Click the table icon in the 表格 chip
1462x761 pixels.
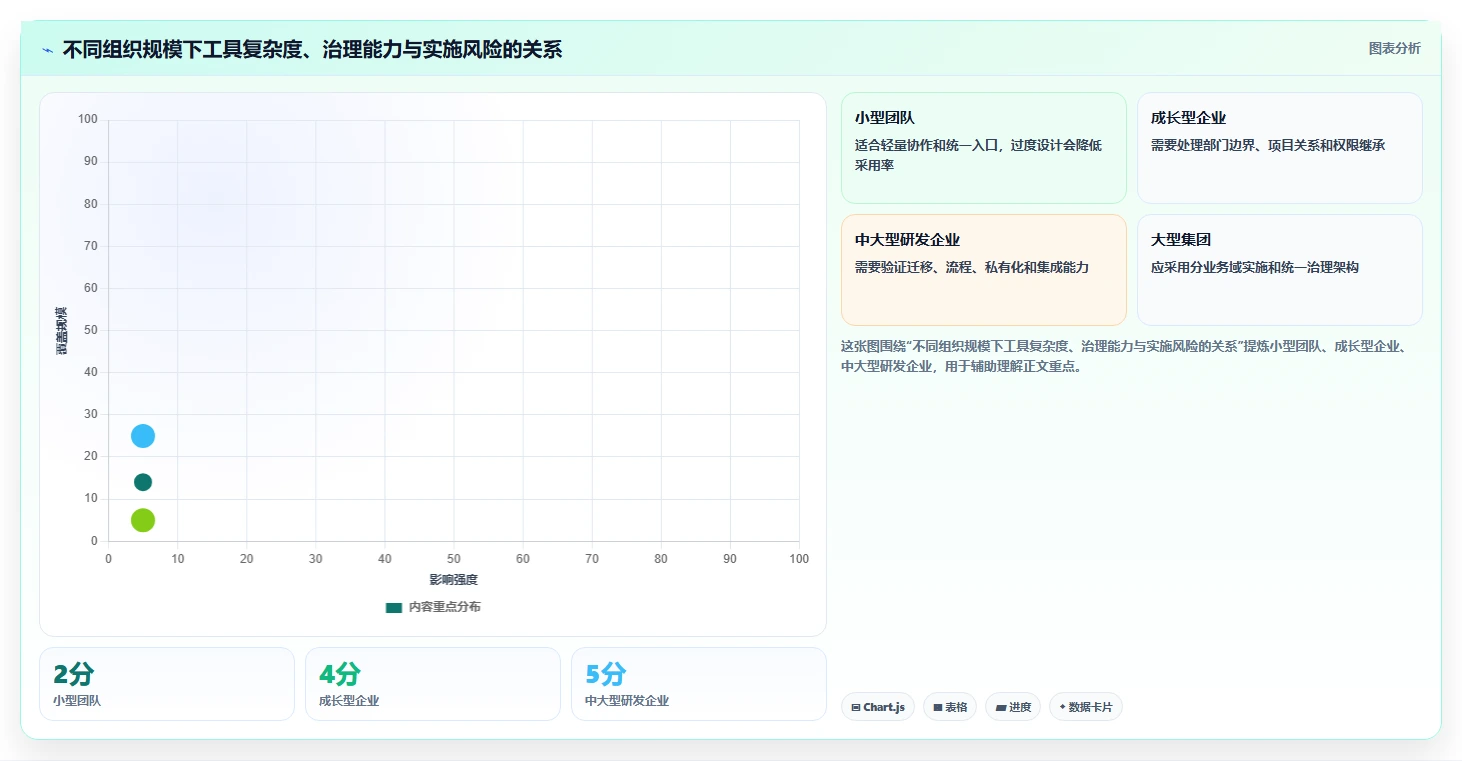click(x=938, y=708)
